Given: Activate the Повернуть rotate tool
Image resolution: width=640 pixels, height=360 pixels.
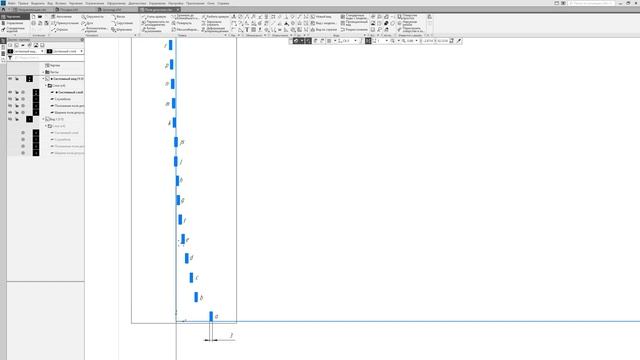Looking at the screenshot, I should click(181, 23).
